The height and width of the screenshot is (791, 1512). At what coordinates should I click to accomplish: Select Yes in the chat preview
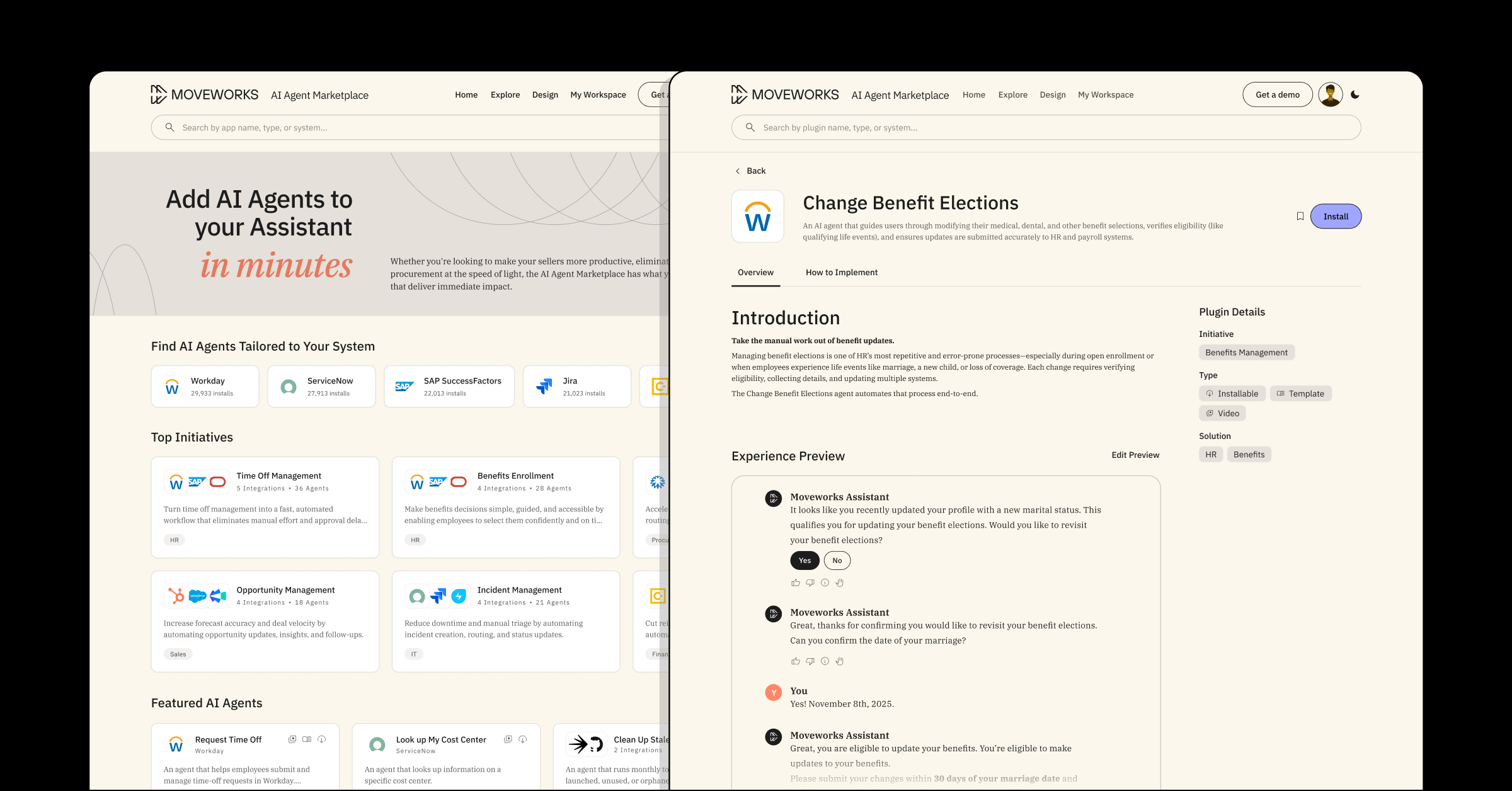coord(805,561)
